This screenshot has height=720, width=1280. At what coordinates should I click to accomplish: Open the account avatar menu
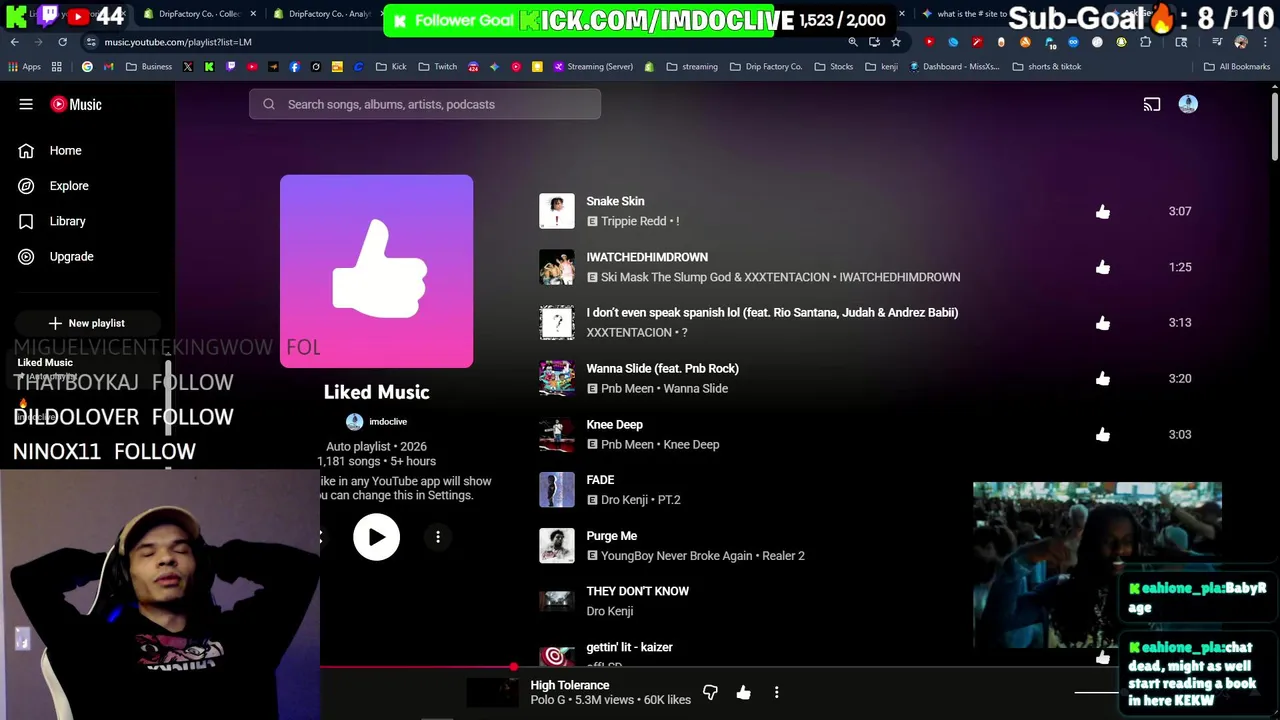(1188, 104)
